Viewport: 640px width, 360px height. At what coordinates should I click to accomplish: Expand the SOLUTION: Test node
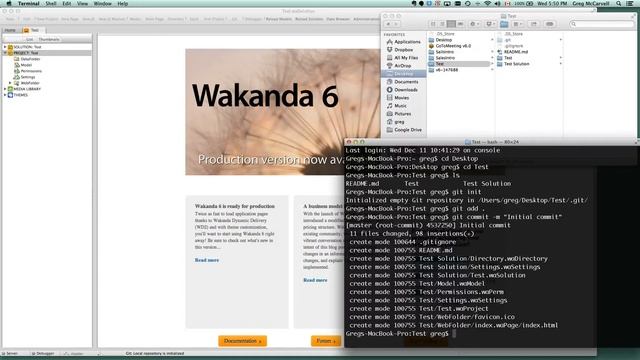coord(5,47)
